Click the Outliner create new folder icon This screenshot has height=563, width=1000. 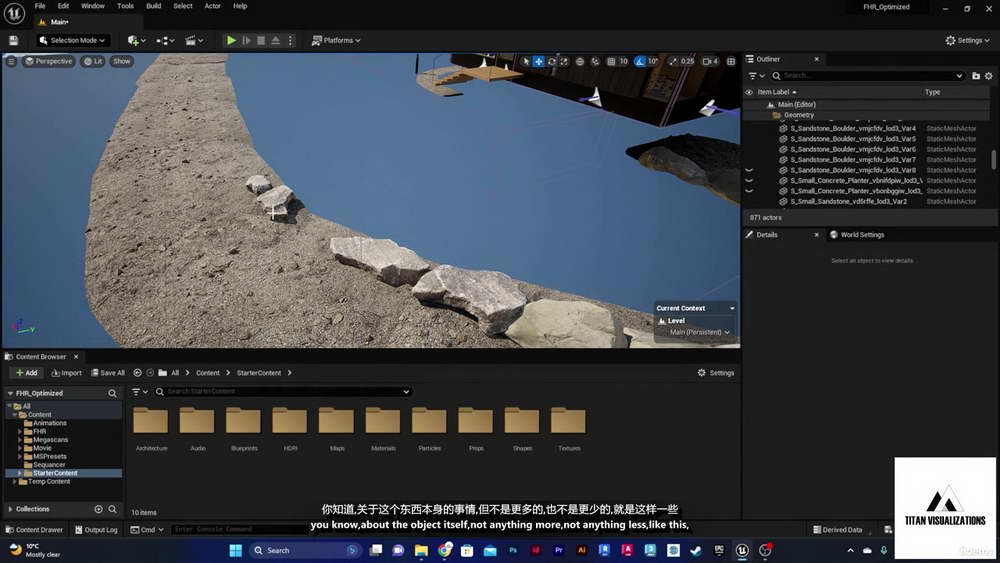pos(975,76)
